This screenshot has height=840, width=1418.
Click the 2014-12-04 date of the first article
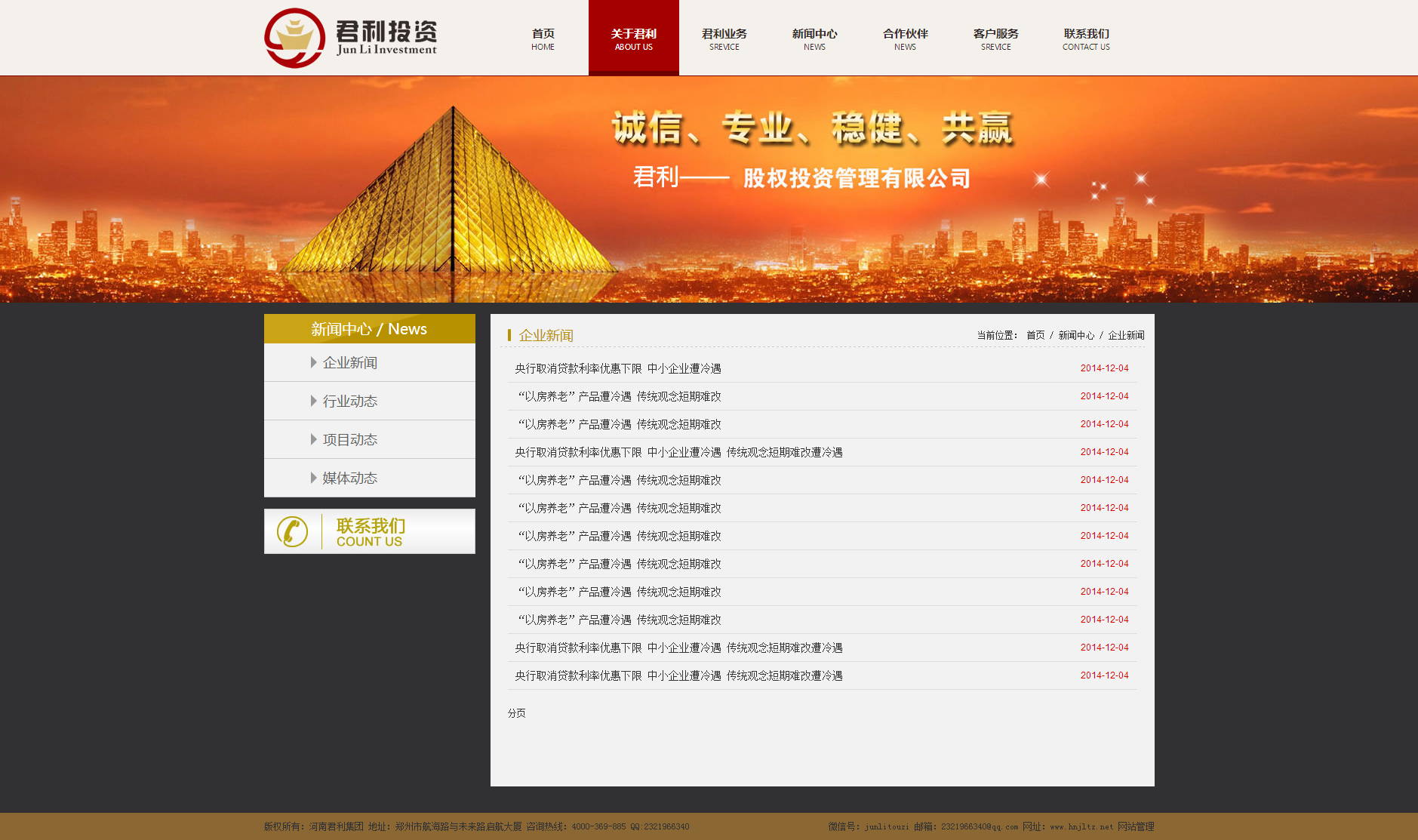pyautogui.click(x=1105, y=368)
